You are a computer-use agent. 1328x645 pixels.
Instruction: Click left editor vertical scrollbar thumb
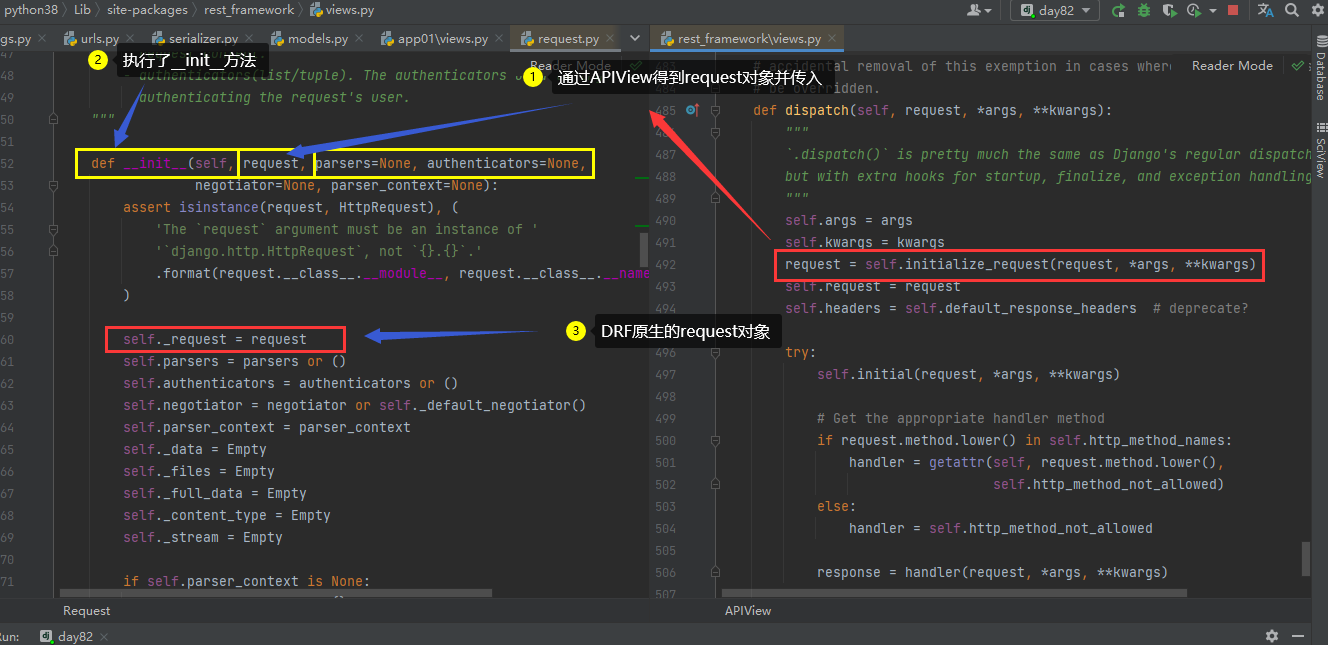tap(644, 248)
